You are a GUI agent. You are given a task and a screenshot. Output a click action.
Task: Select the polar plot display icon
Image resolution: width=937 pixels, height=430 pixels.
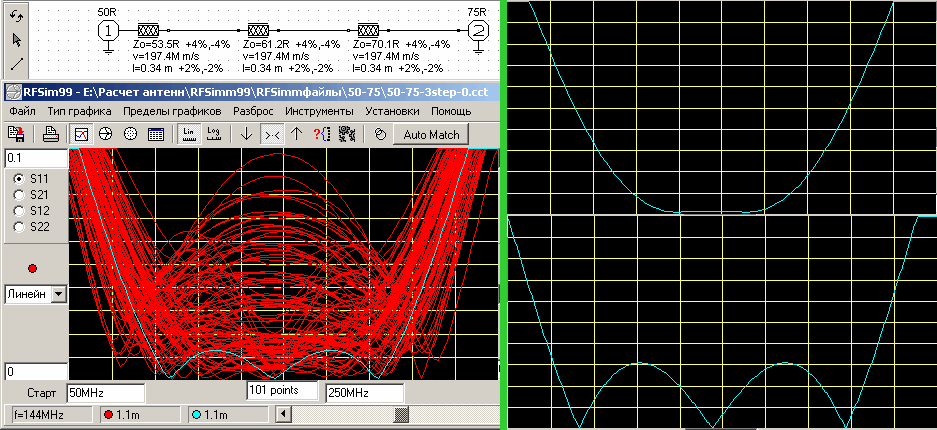tap(130, 134)
